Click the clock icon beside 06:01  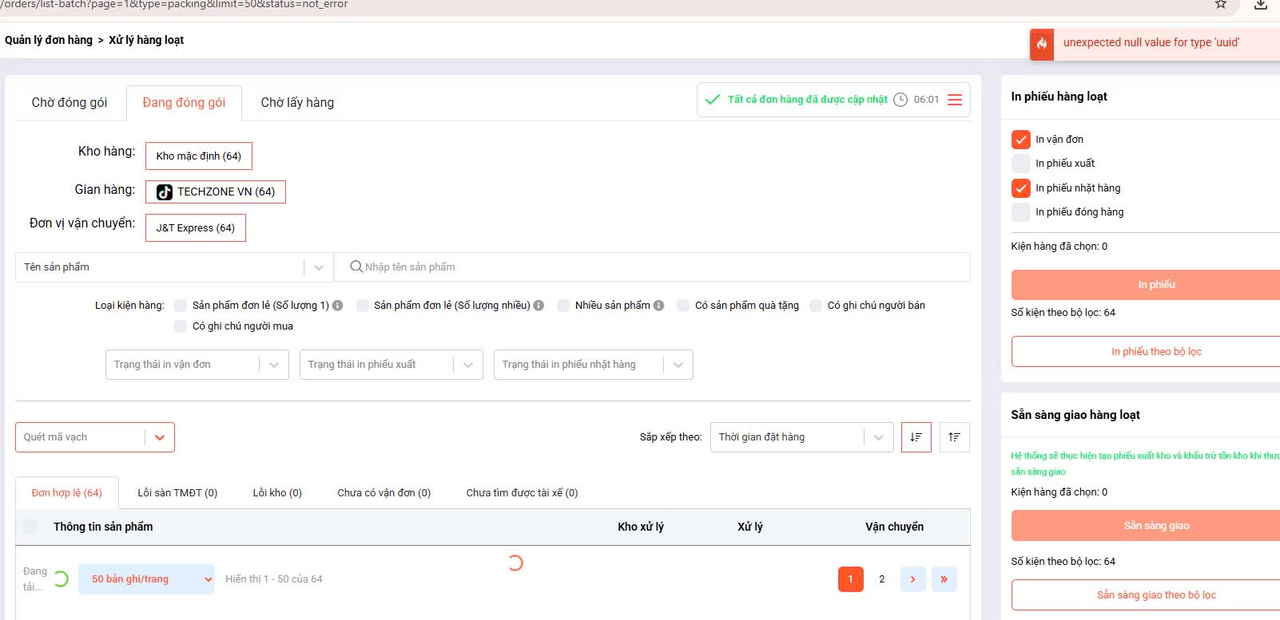point(900,100)
